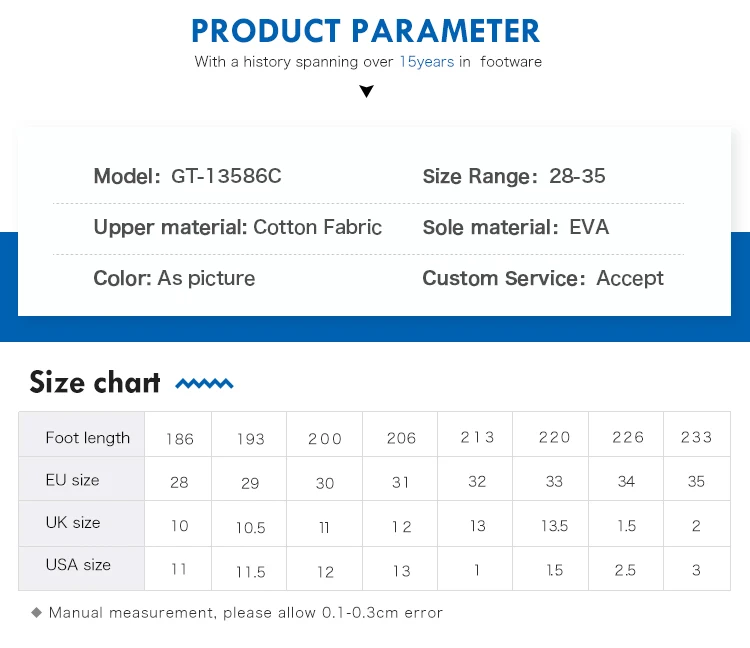Screen dimensions: 750x648
Task: Click the diamond bullet before Manual measurement
Action: coord(36,613)
